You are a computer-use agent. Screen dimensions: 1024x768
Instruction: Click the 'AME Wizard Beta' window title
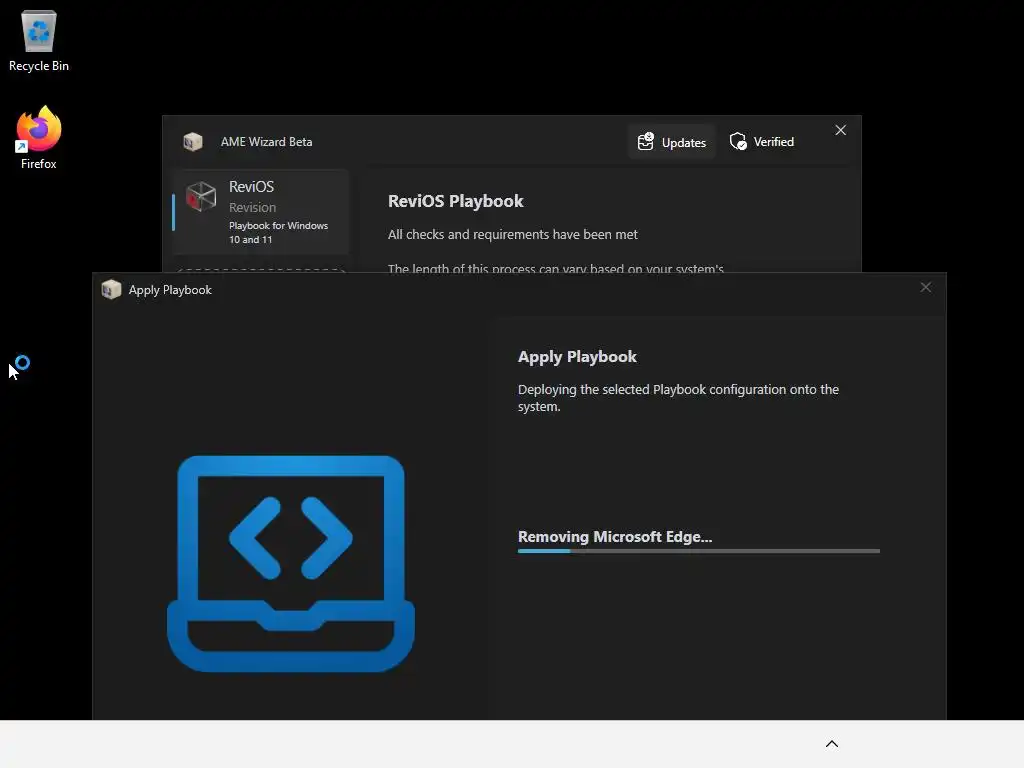pos(266,142)
